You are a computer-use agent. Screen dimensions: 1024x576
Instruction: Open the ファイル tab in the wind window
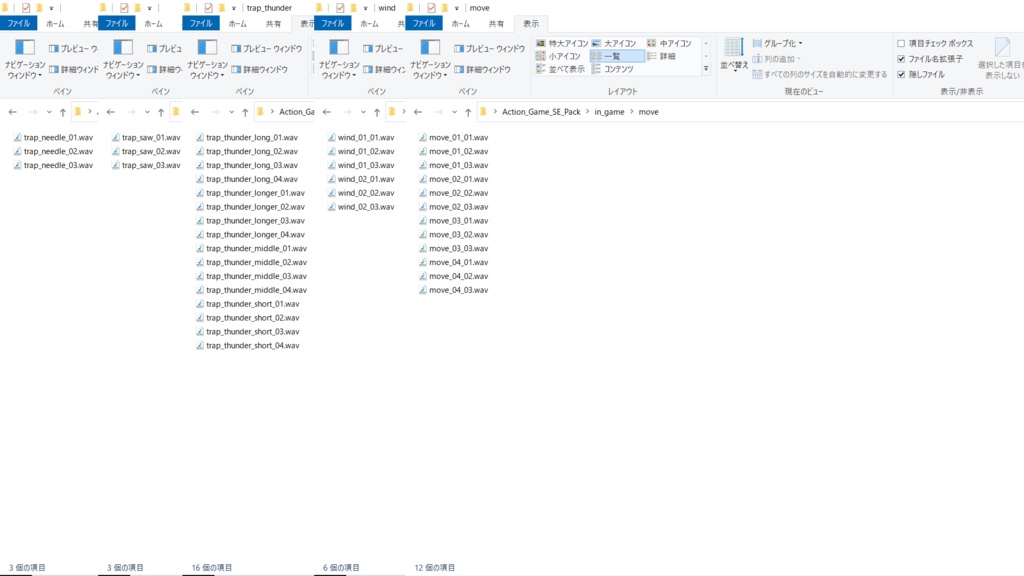pyautogui.click(x=332, y=24)
